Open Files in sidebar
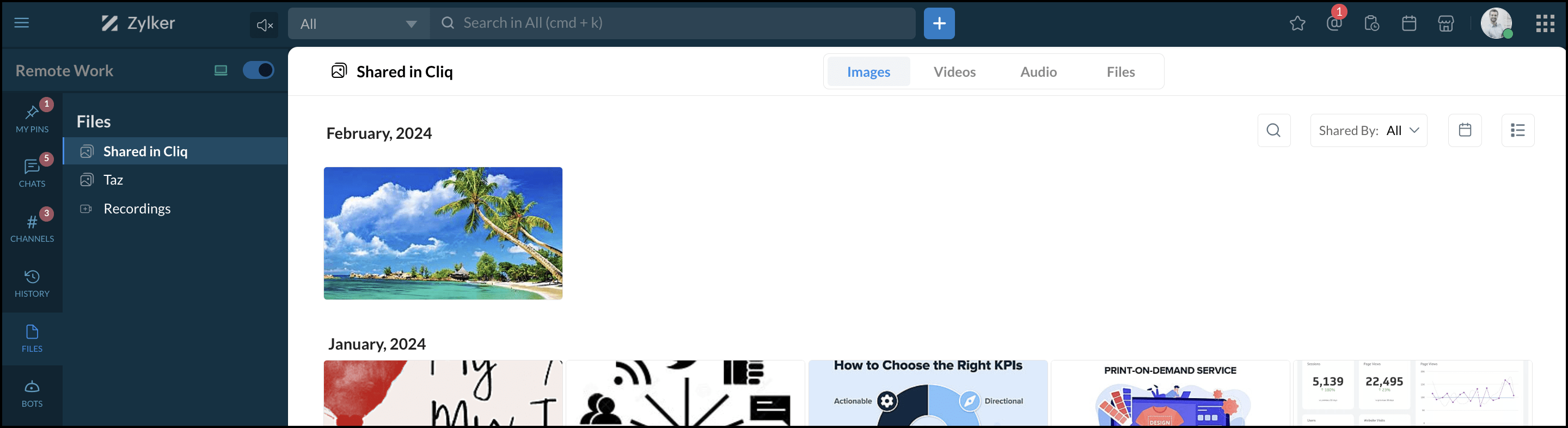Screen dimensions: 1568x428 (32, 339)
